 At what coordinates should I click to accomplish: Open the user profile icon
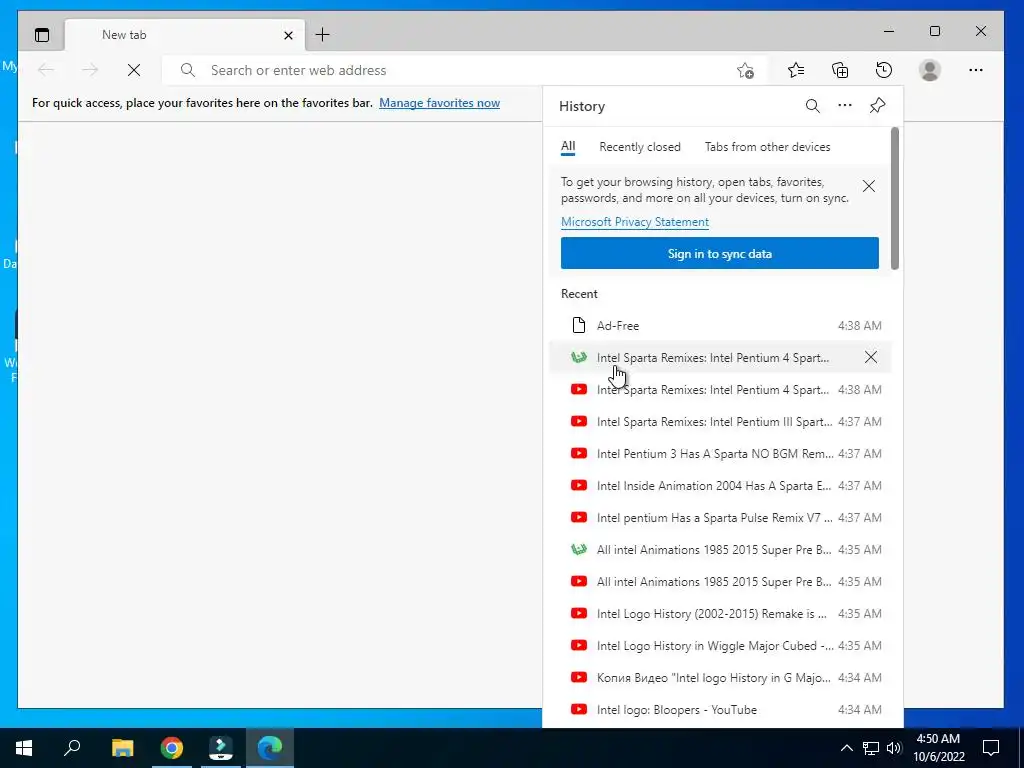(929, 70)
